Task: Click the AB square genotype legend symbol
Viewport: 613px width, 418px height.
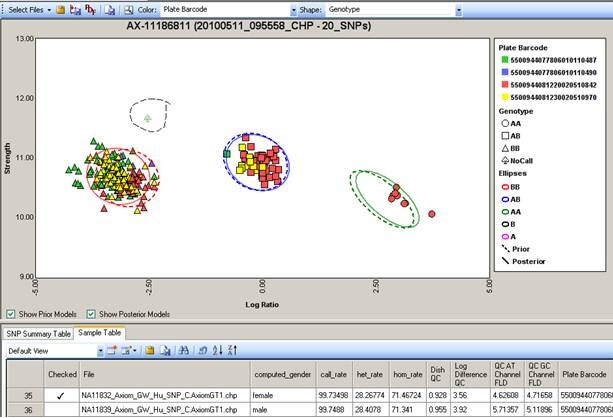Action: pyautogui.click(x=505, y=136)
